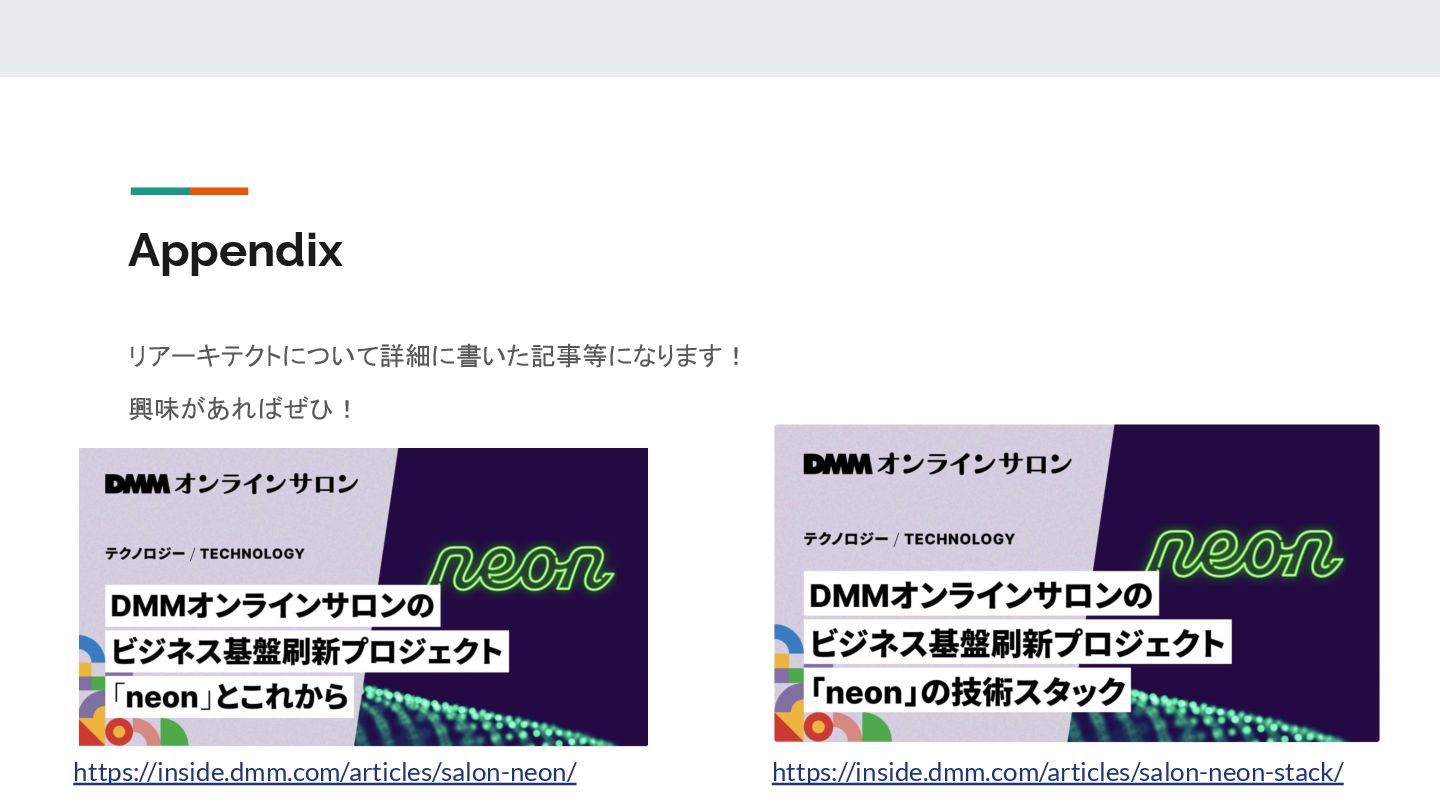
Task: Open the salon-neon-stack article link
Action: pyautogui.click(x=1058, y=772)
